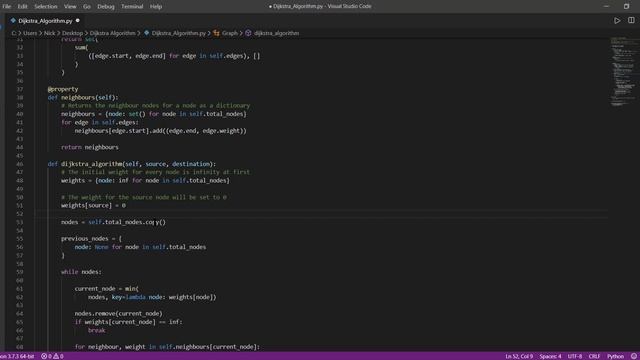Click line number 52 in the gutter
The width and height of the screenshot is (640, 360).
tap(20, 214)
